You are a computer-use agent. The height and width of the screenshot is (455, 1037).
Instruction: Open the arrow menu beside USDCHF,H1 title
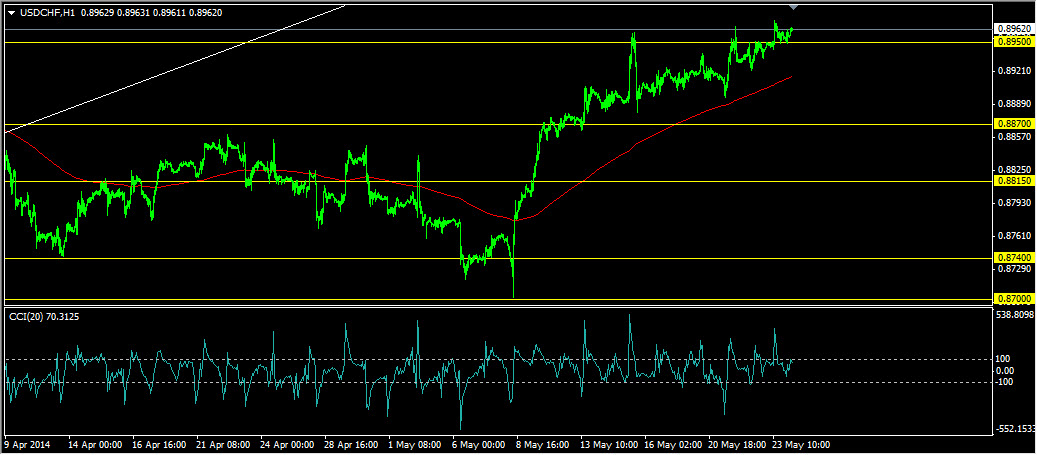[x=11, y=11]
